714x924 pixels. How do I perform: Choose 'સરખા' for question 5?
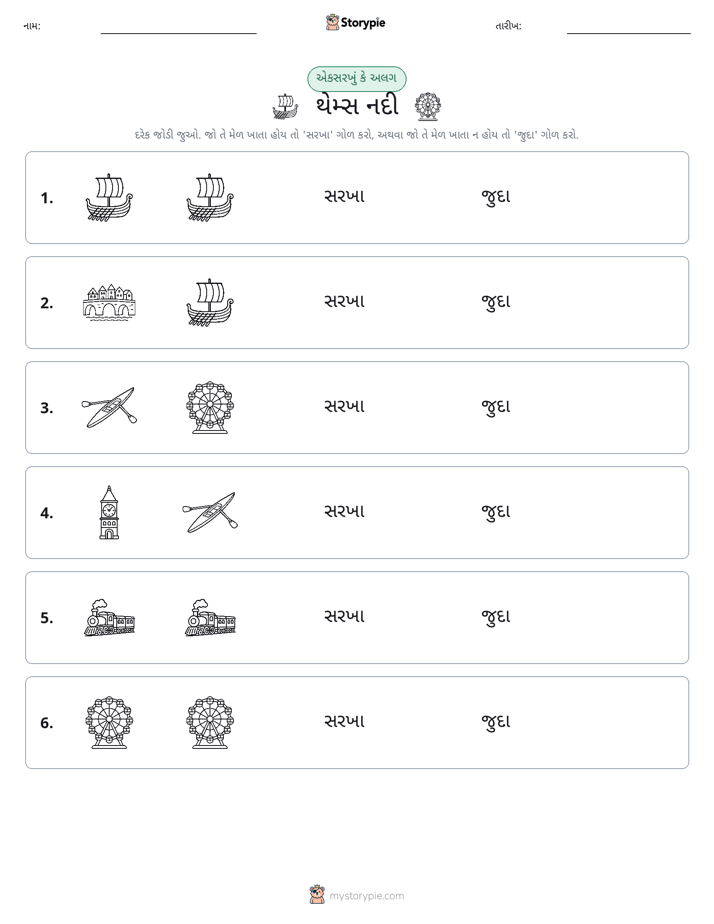tap(345, 616)
